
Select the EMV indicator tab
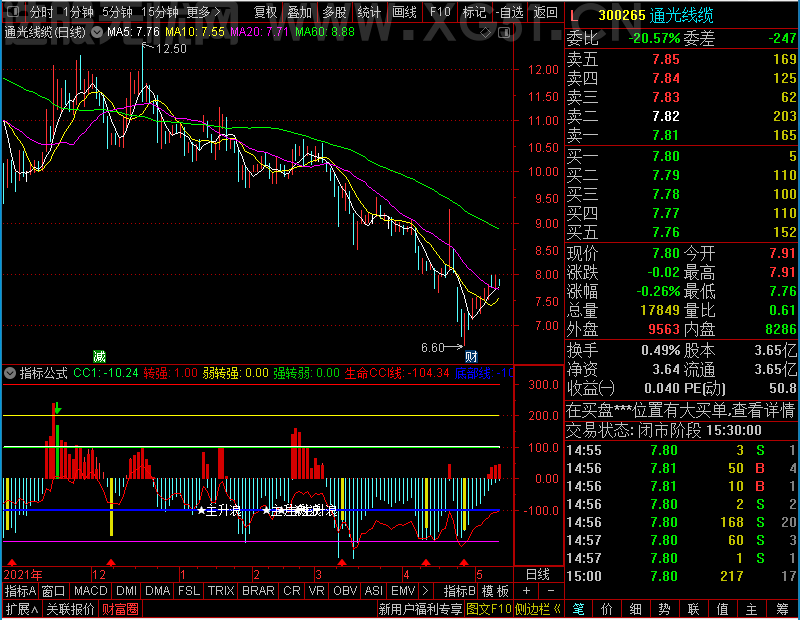(403, 591)
